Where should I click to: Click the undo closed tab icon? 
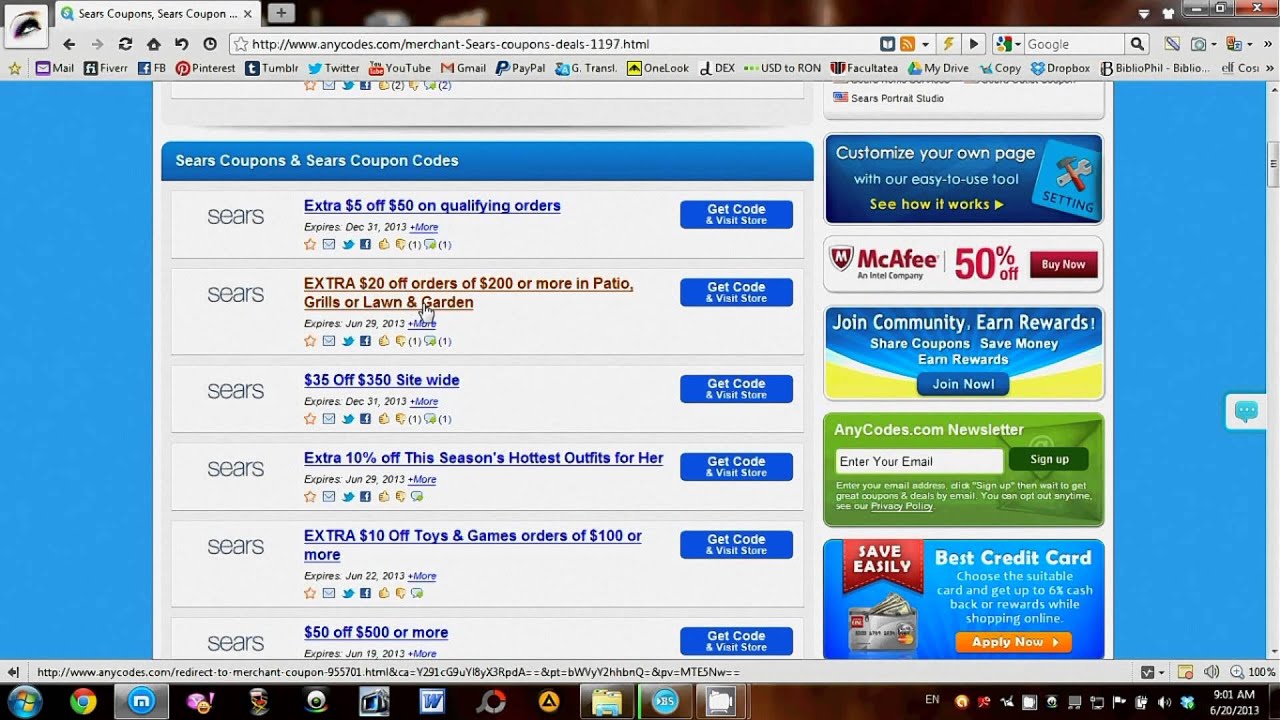click(181, 44)
